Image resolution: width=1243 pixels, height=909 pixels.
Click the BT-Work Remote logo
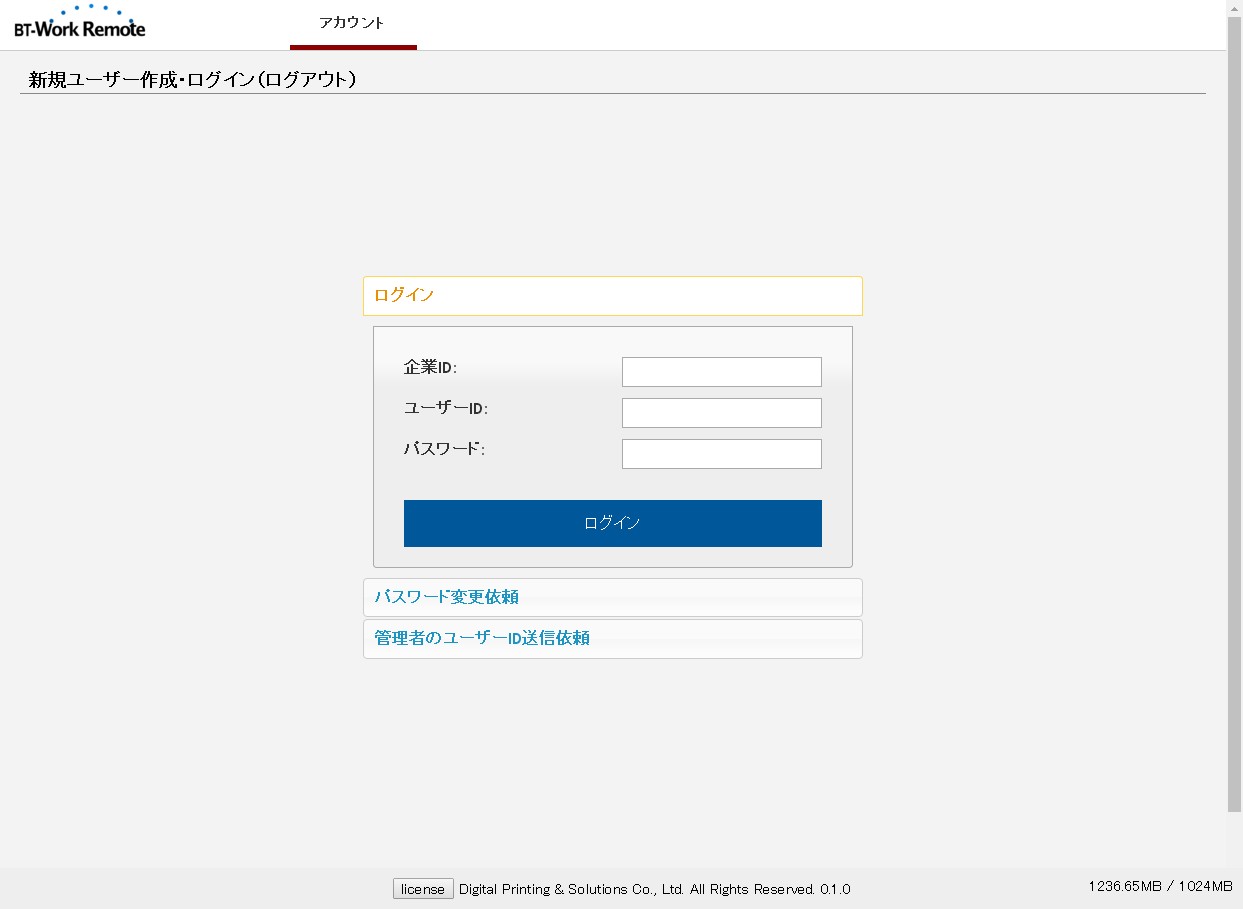(x=80, y=23)
